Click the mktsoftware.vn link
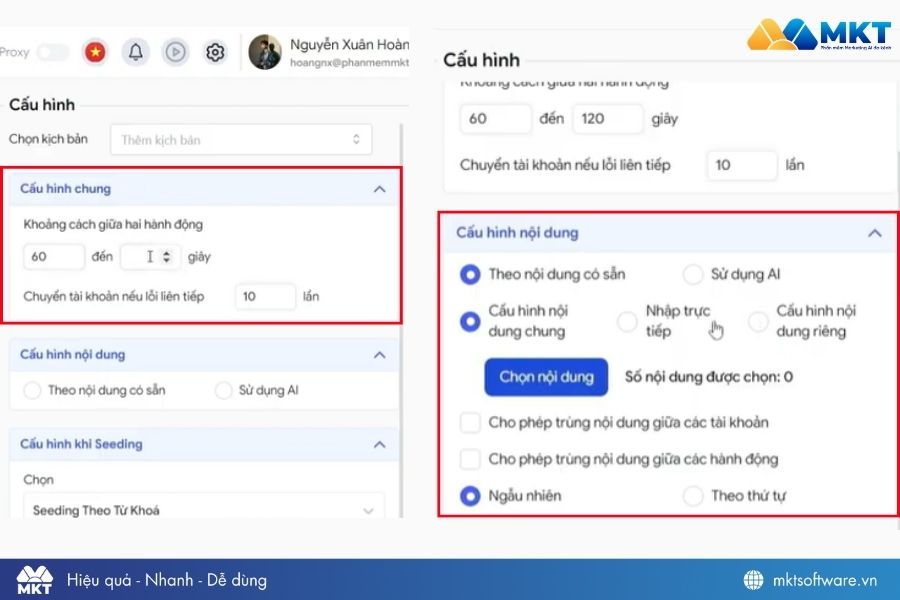 [x=825, y=580]
